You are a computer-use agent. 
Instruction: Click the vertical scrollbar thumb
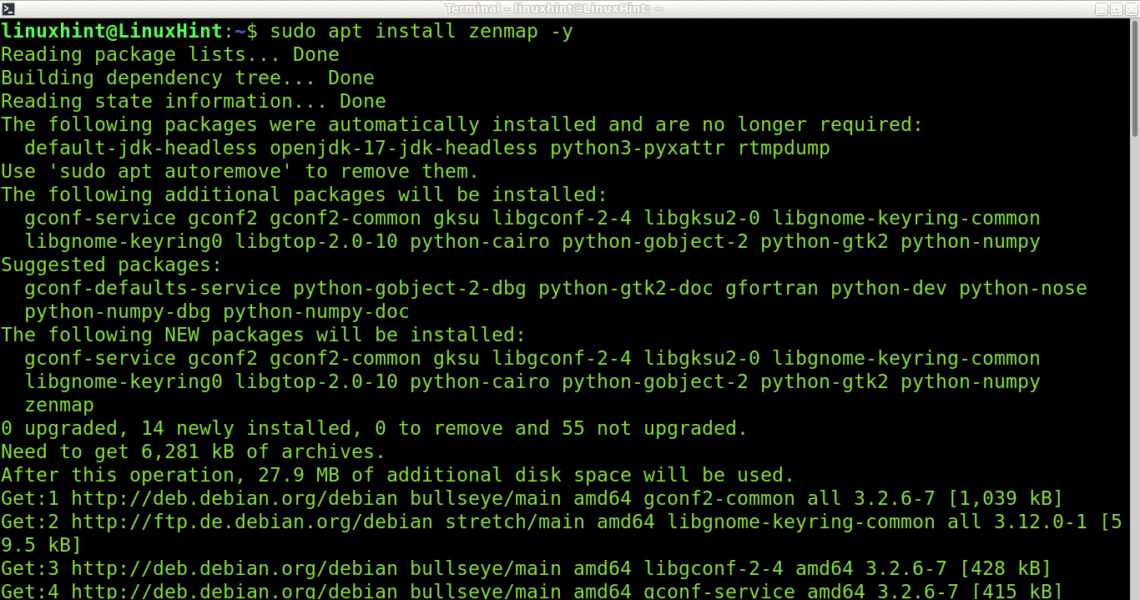pyautogui.click(x=1133, y=80)
